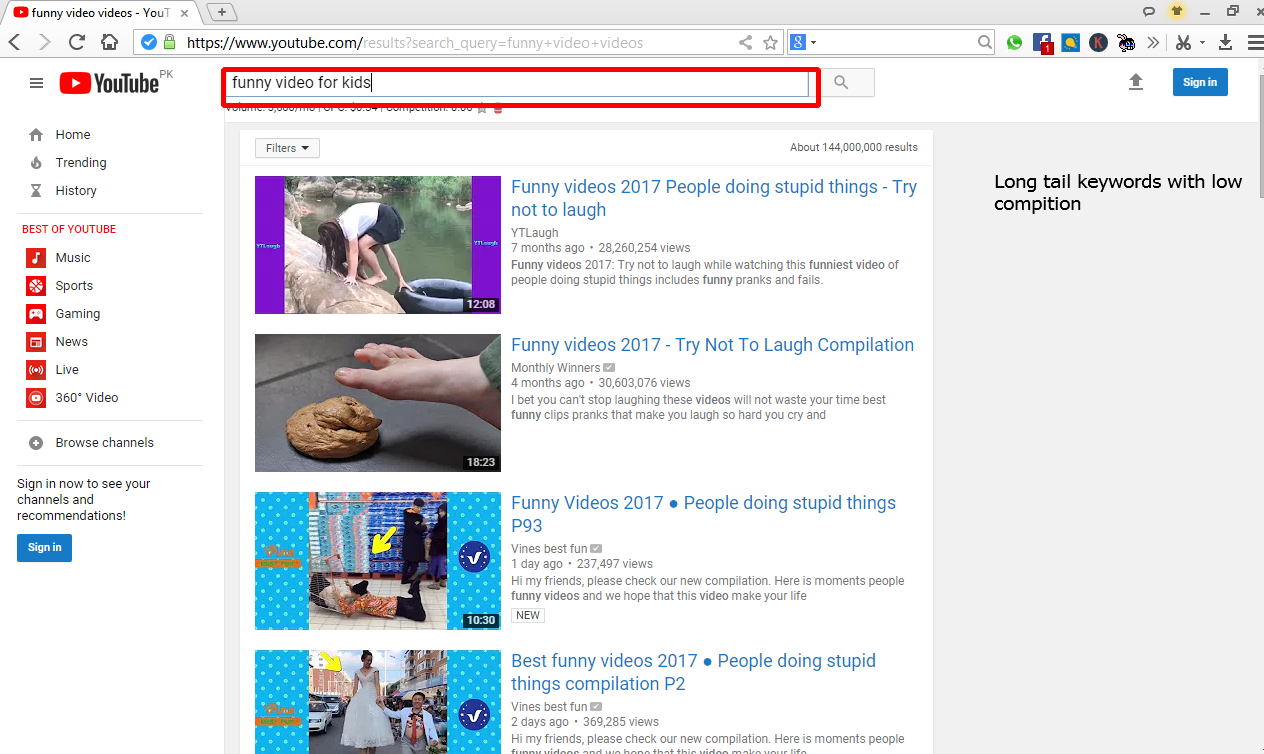
Task: Click the Sports channel icon
Action: point(36,286)
